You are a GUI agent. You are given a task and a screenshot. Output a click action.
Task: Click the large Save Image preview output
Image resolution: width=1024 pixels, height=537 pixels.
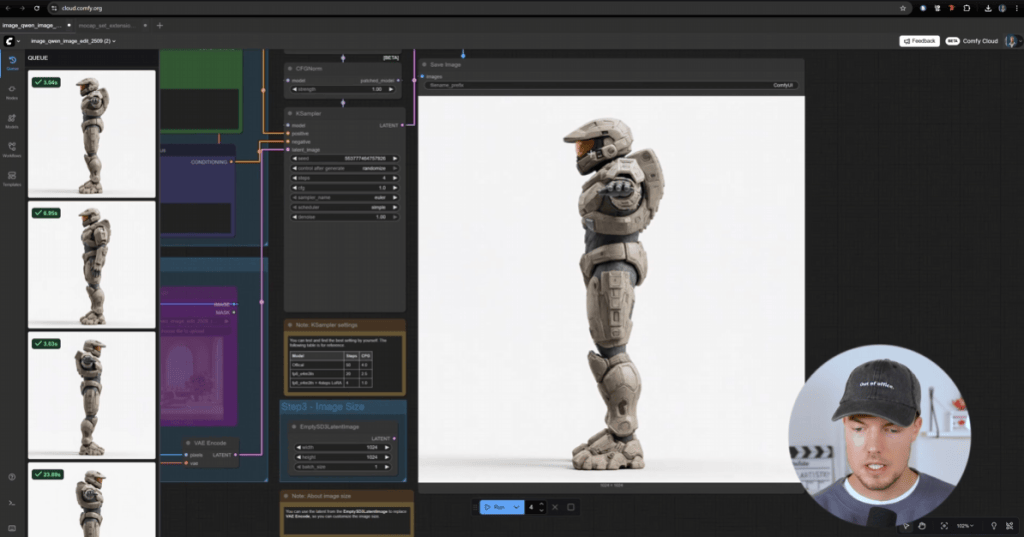(x=611, y=289)
